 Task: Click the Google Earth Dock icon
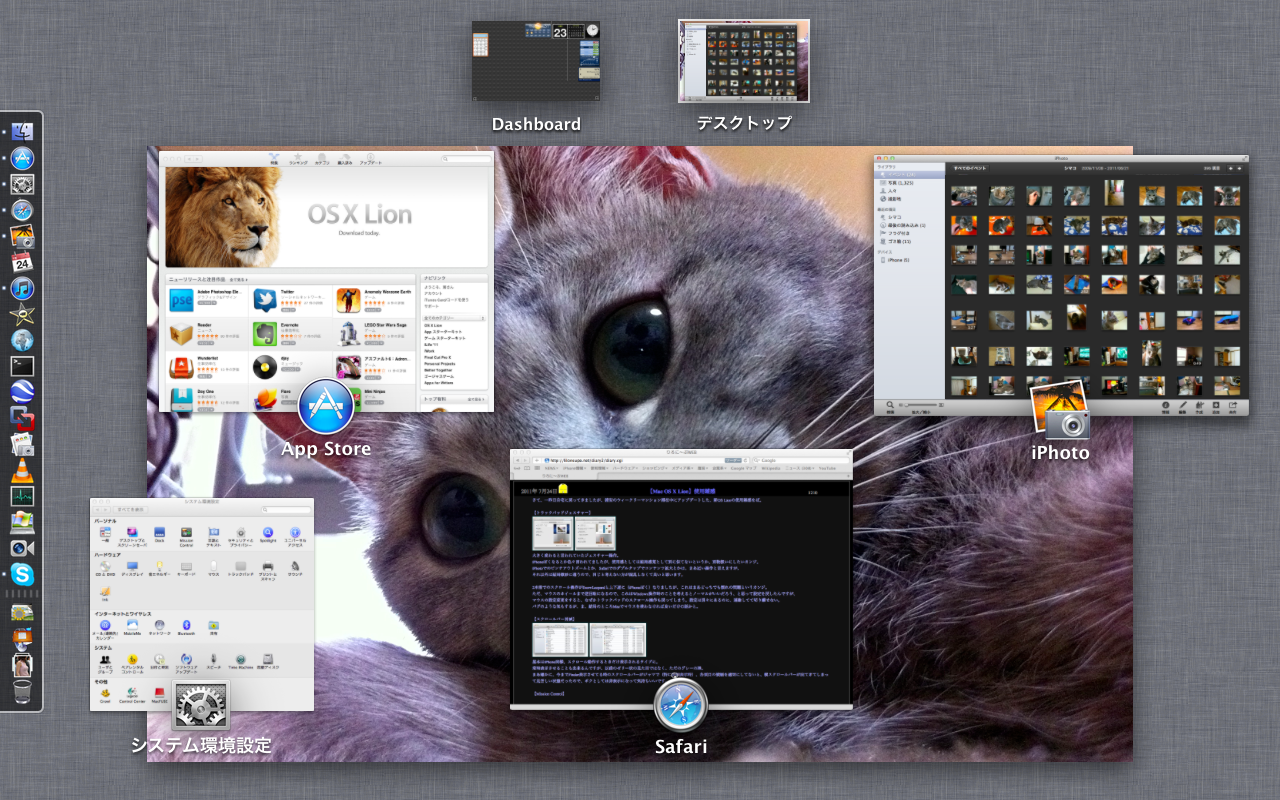tap(22, 392)
